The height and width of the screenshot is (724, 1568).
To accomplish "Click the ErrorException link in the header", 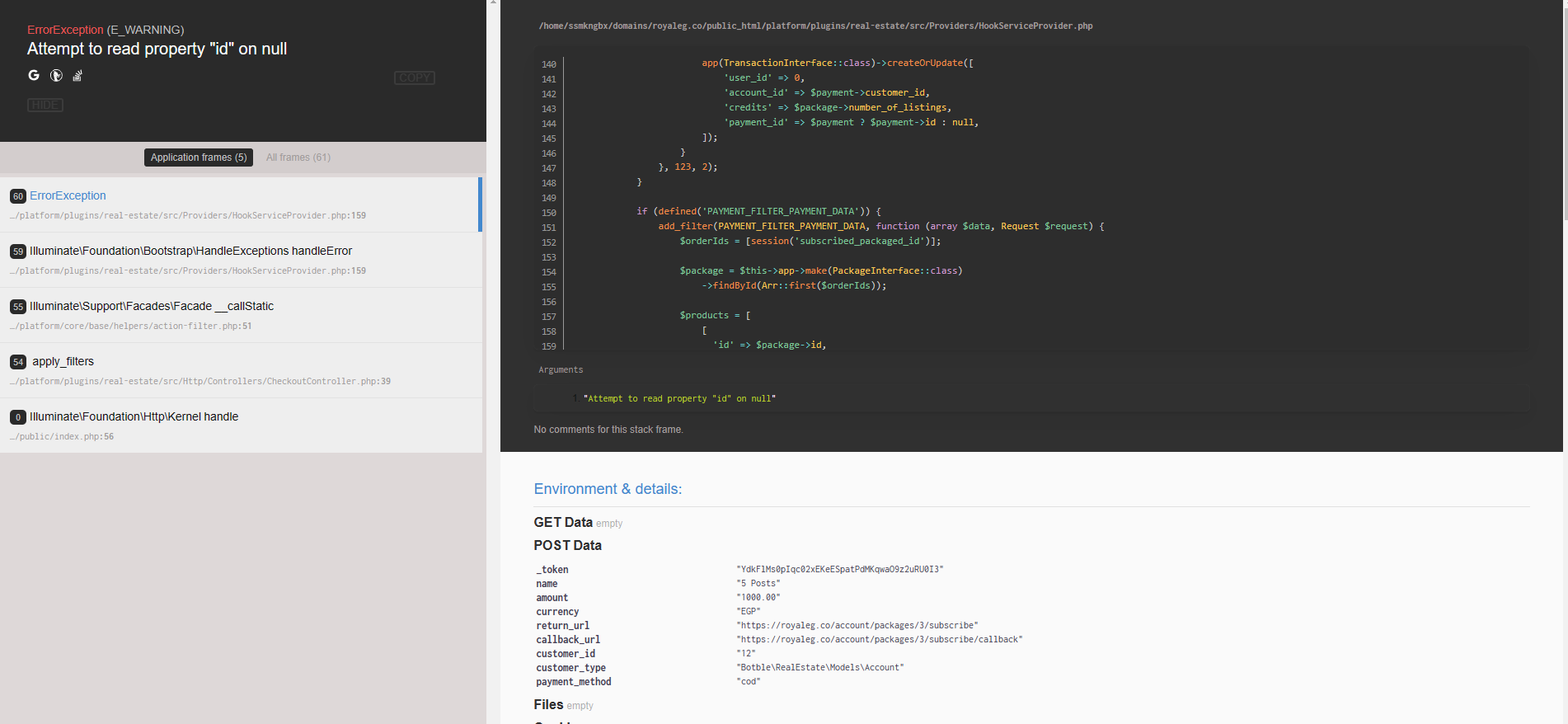I will click(x=65, y=30).
